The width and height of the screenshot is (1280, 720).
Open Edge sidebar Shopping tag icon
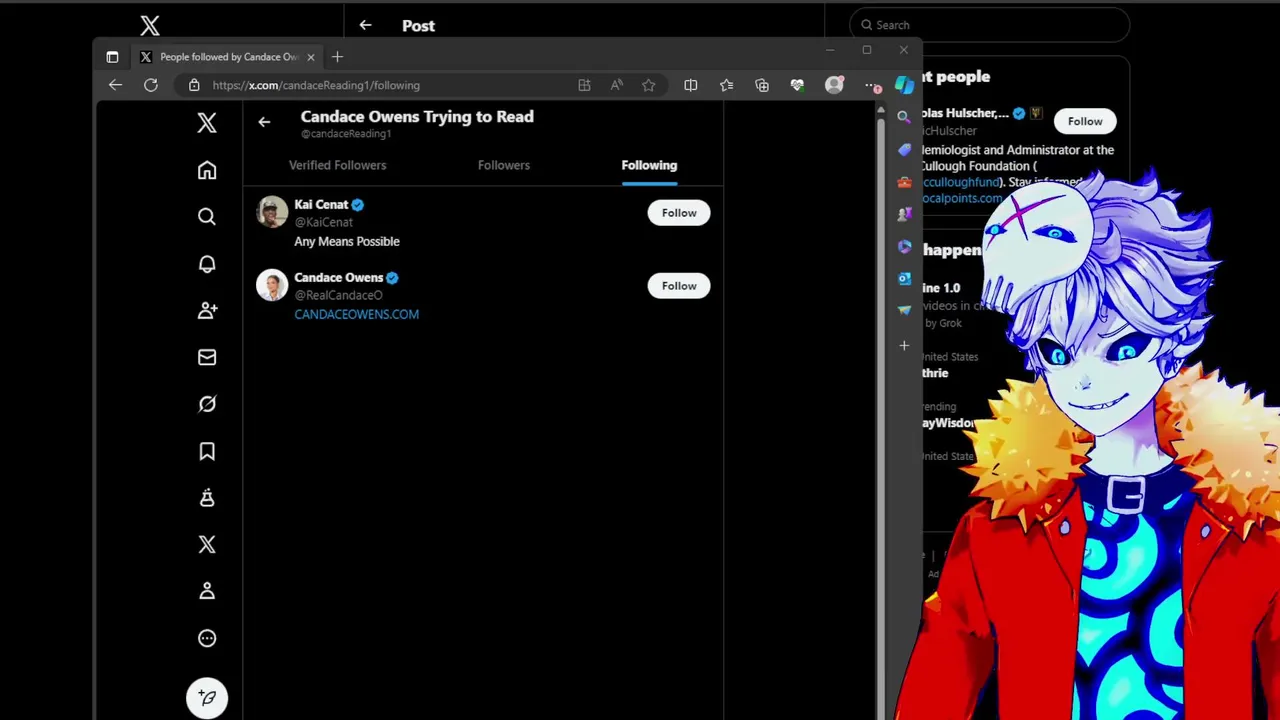pyautogui.click(x=904, y=150)
